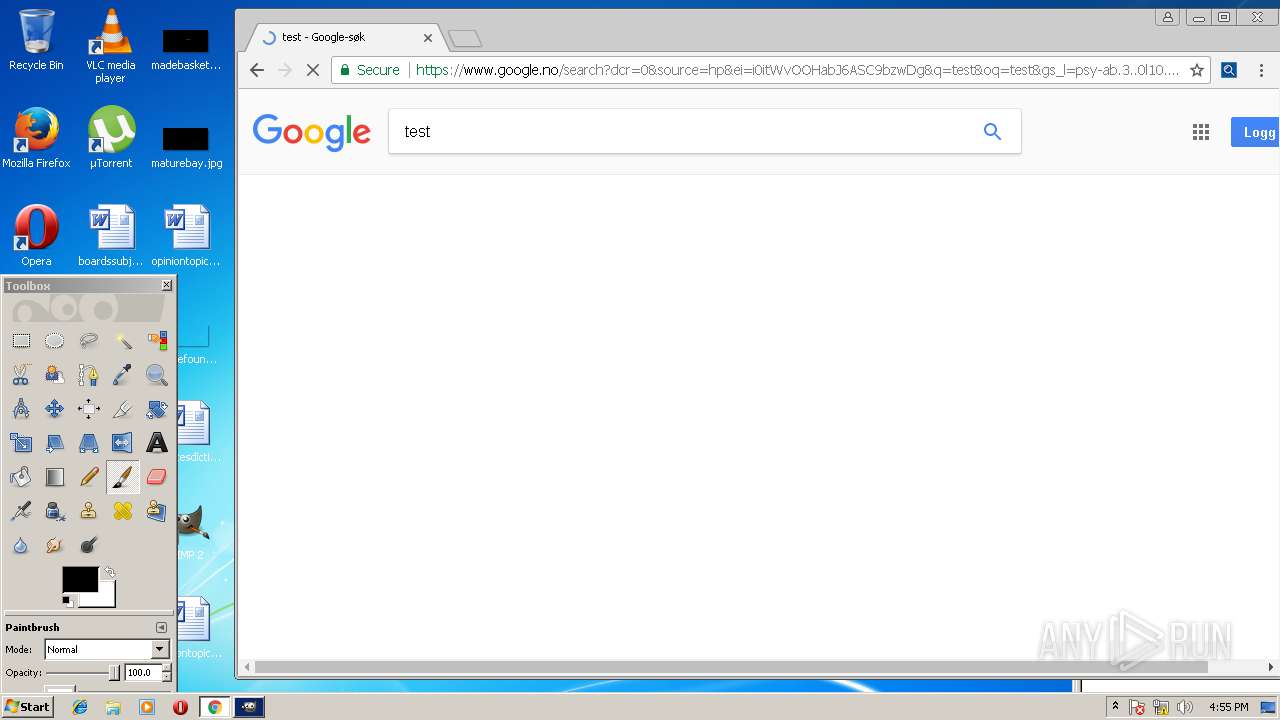Choose the Flip tool
Image resolution: width=1280 pixels, height=720 pixels.
(x=123, y=443)
